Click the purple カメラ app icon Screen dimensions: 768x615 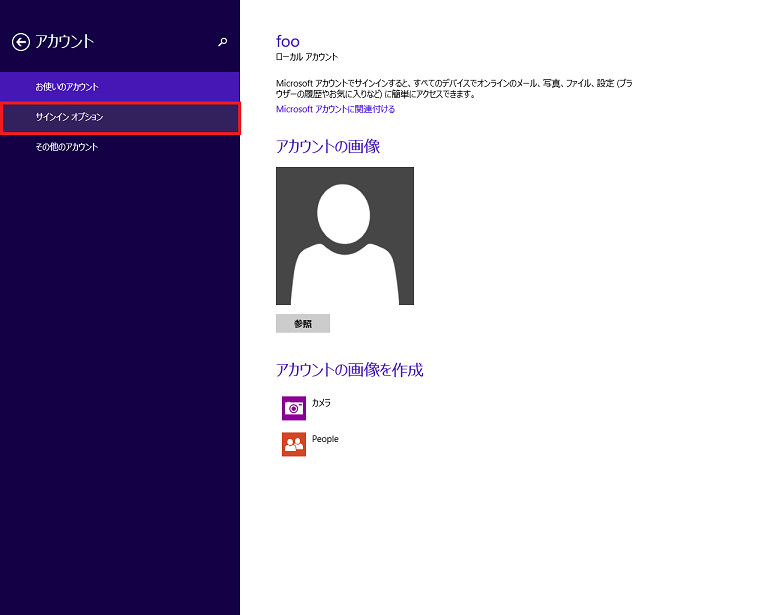point(293,408)
